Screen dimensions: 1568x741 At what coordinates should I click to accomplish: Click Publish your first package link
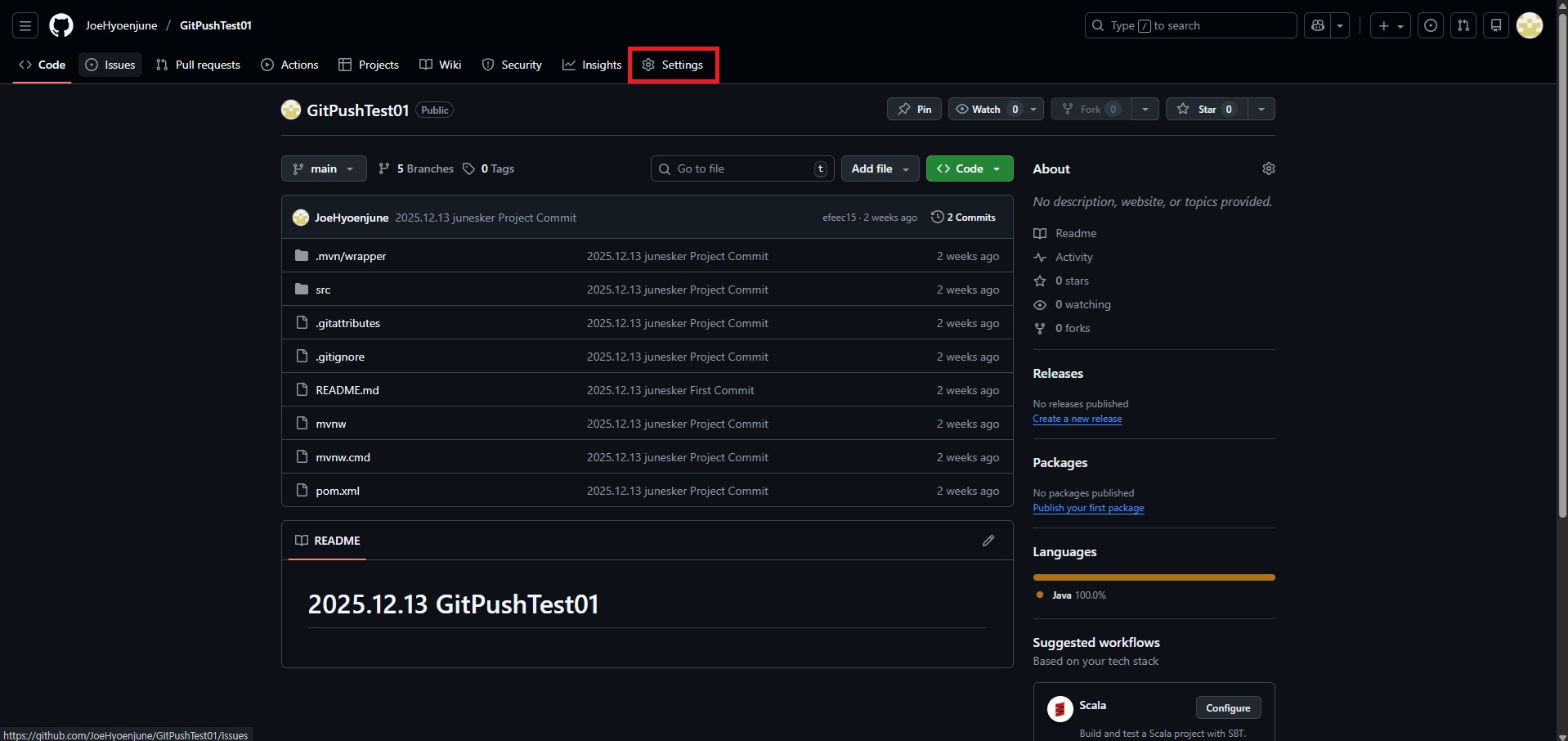(1088, 508)
